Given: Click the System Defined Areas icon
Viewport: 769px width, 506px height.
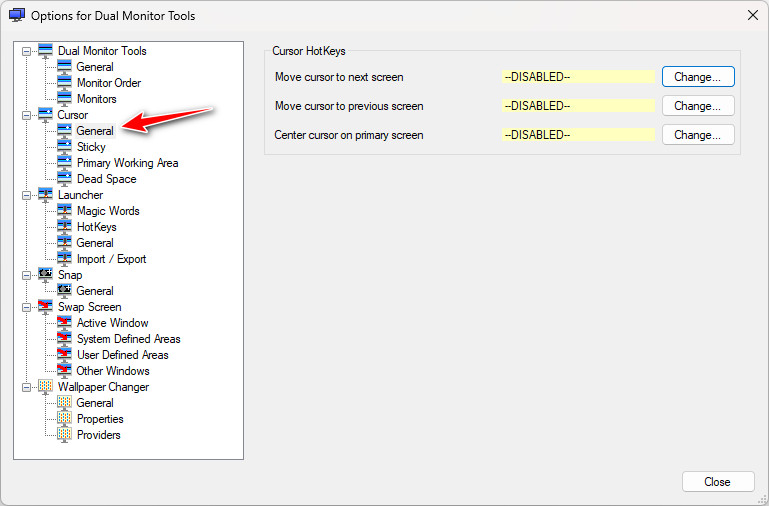Looking at the screenshot, I should (64, 339).
